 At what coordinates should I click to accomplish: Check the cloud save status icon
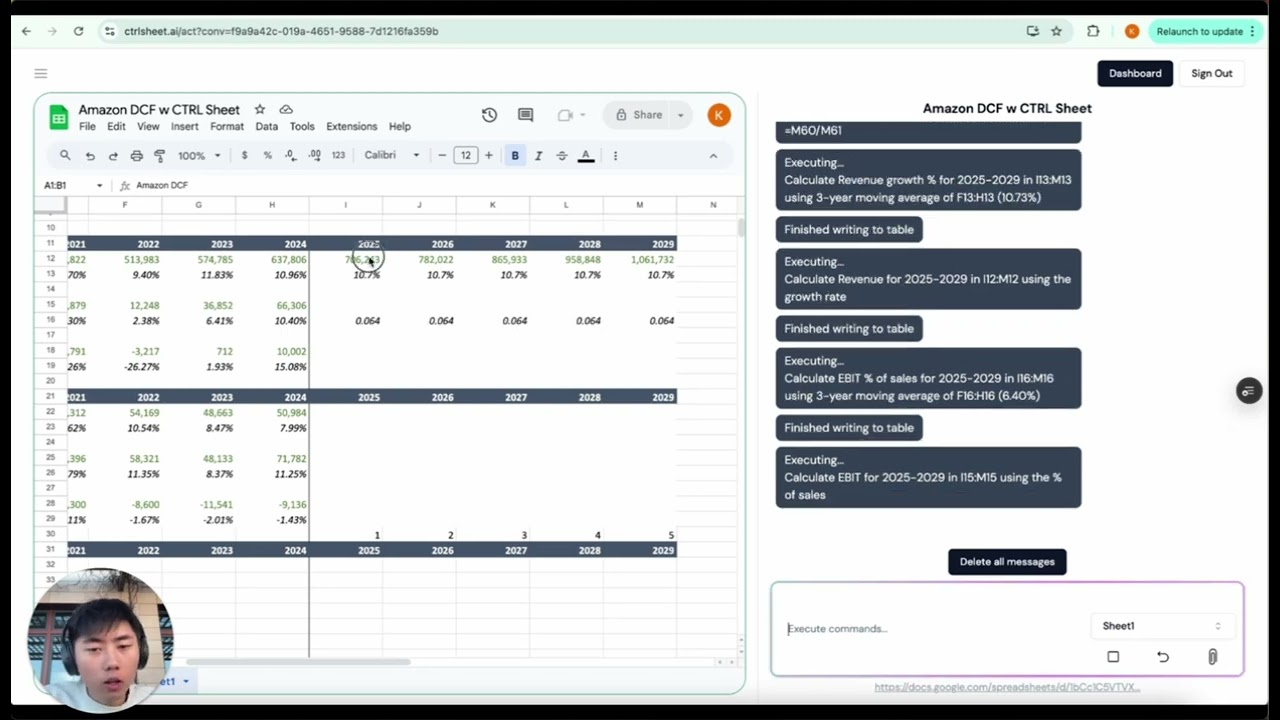(x=286, y=109)
